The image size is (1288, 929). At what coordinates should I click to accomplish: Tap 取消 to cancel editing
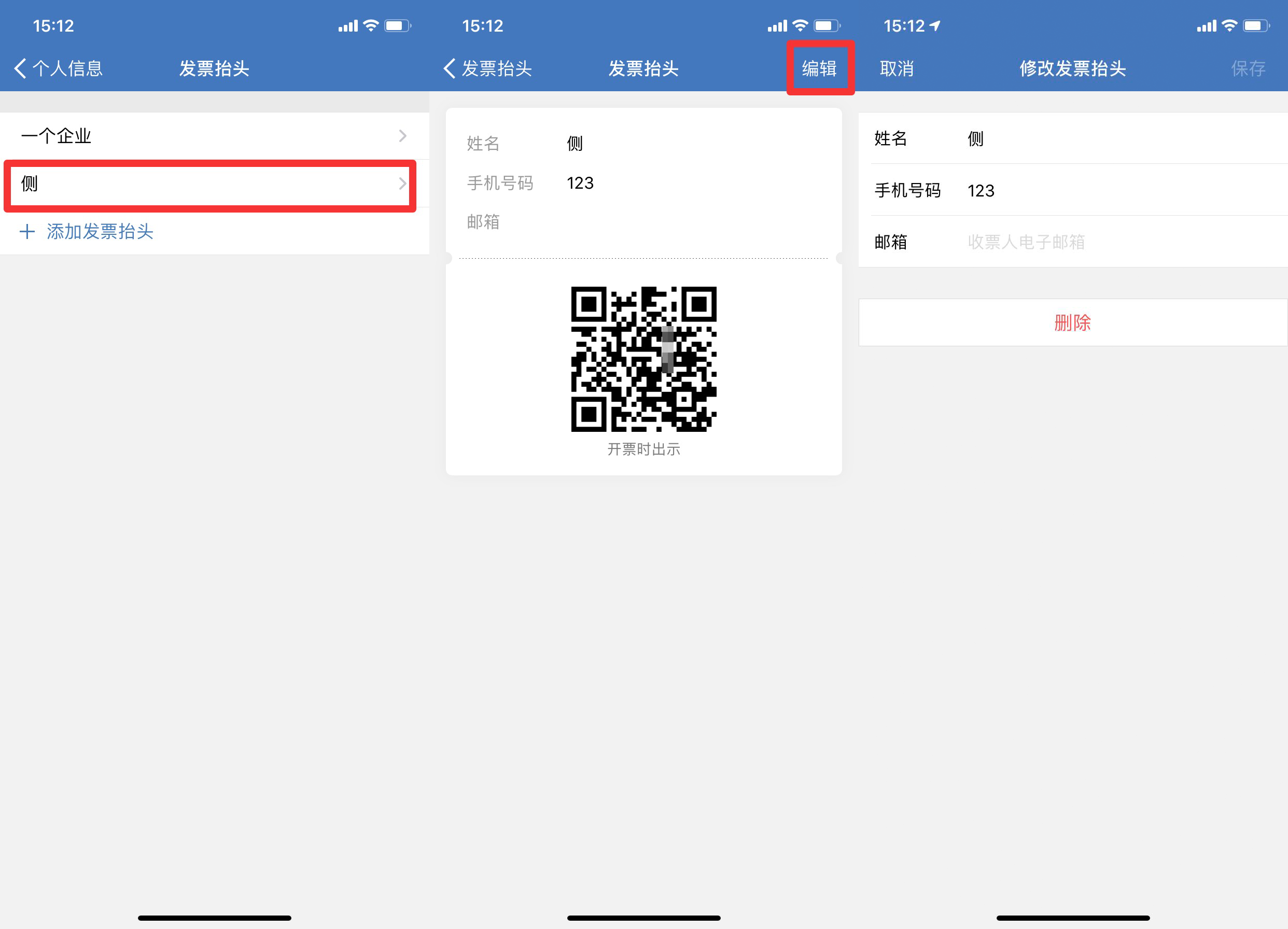click(x=897, y=68)
